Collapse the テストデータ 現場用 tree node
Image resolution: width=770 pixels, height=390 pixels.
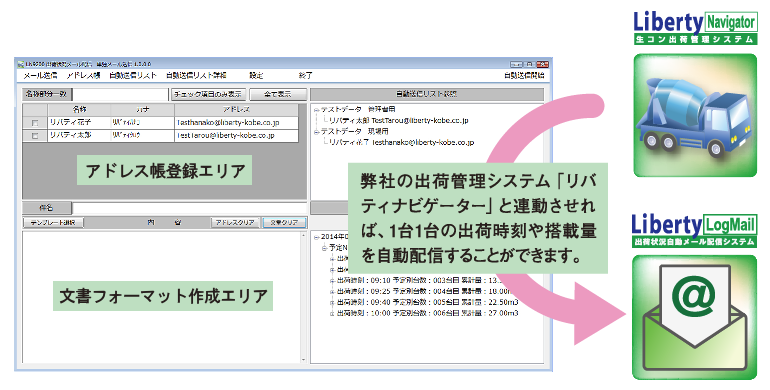tap(317, 132)
